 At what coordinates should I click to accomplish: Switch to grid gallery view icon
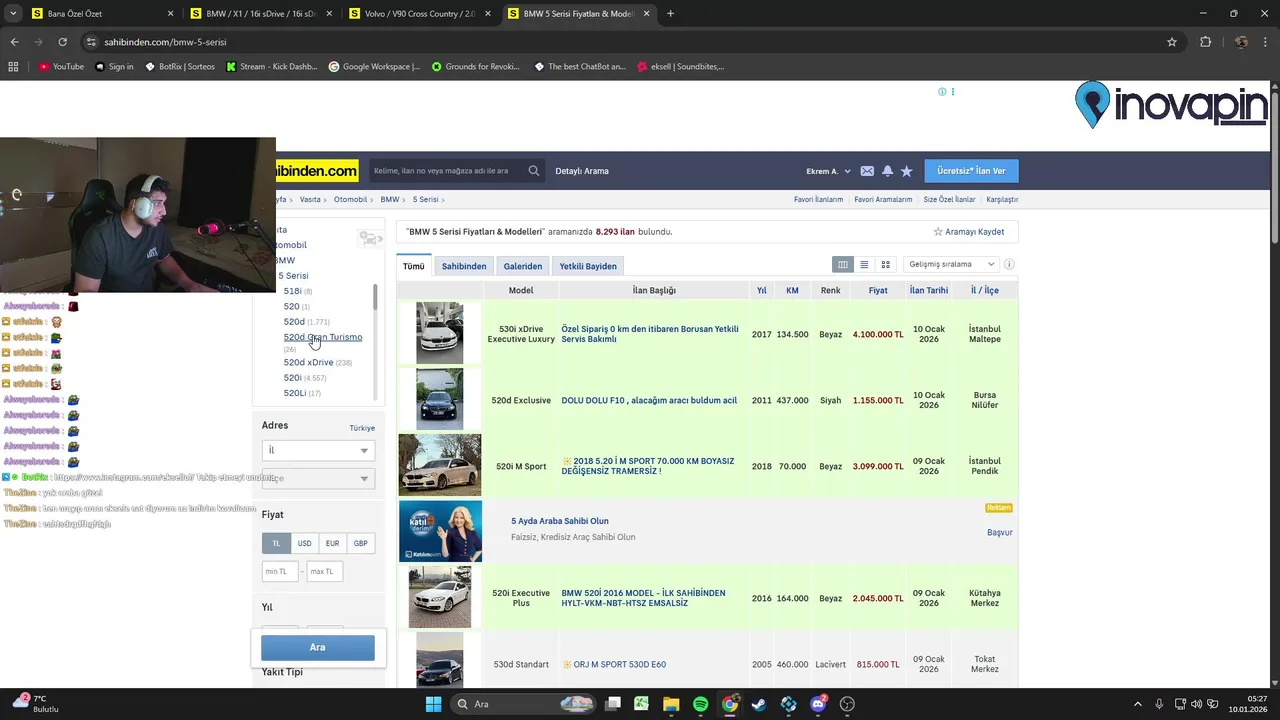click(x=885, y=265)
